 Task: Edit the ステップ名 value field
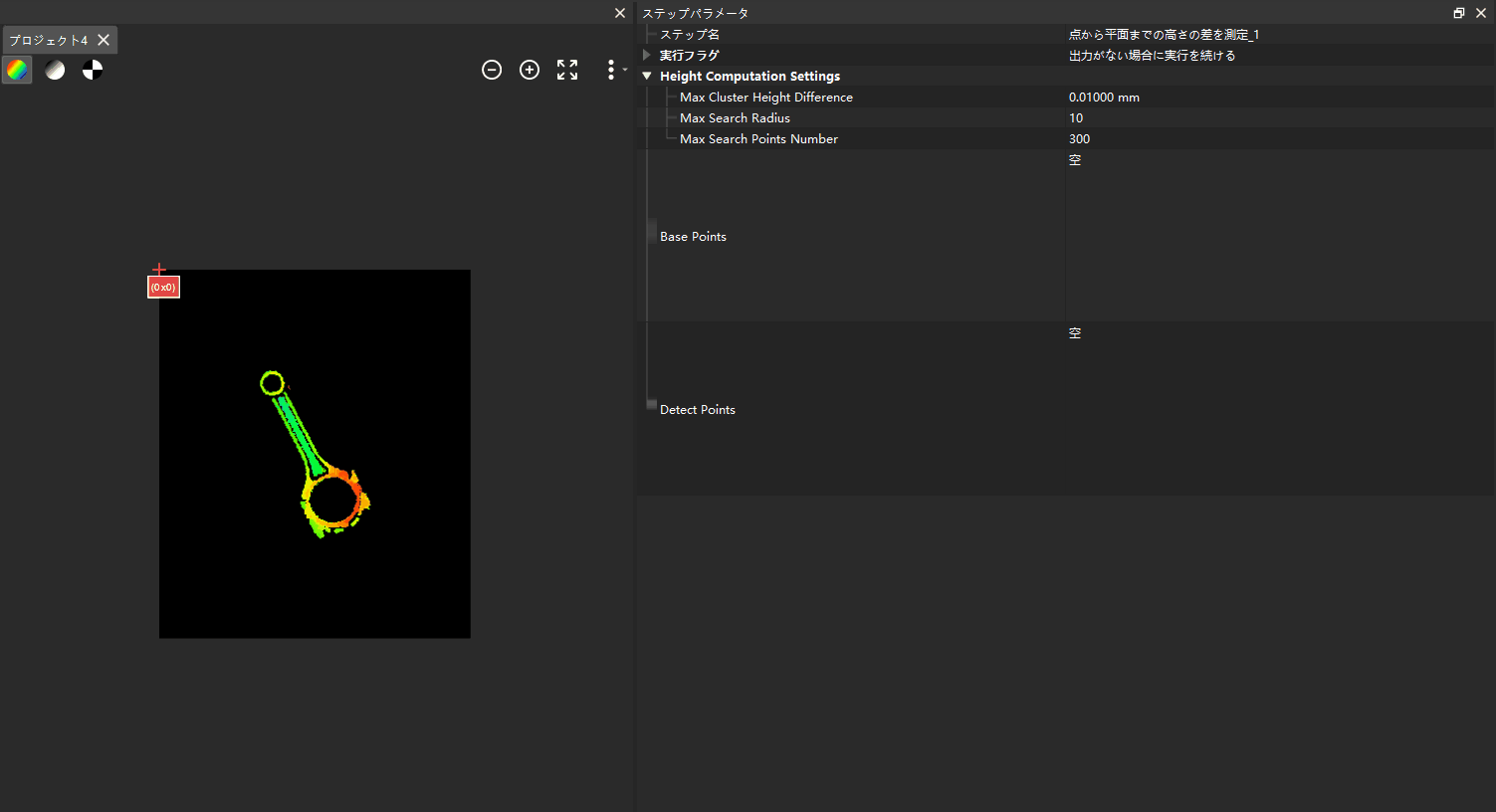tap(1279, 35)
